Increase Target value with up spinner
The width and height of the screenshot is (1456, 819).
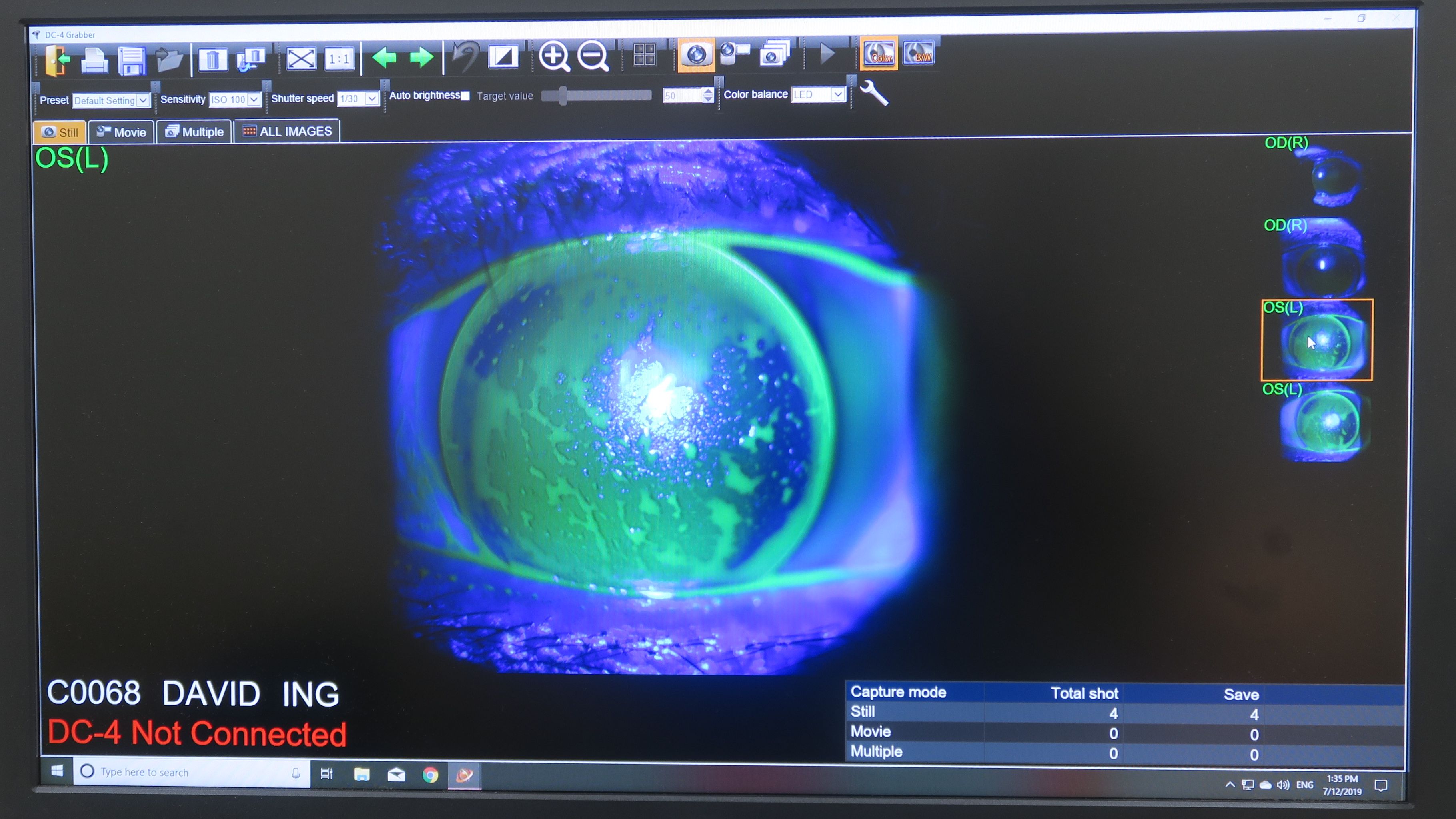[708, 92]
